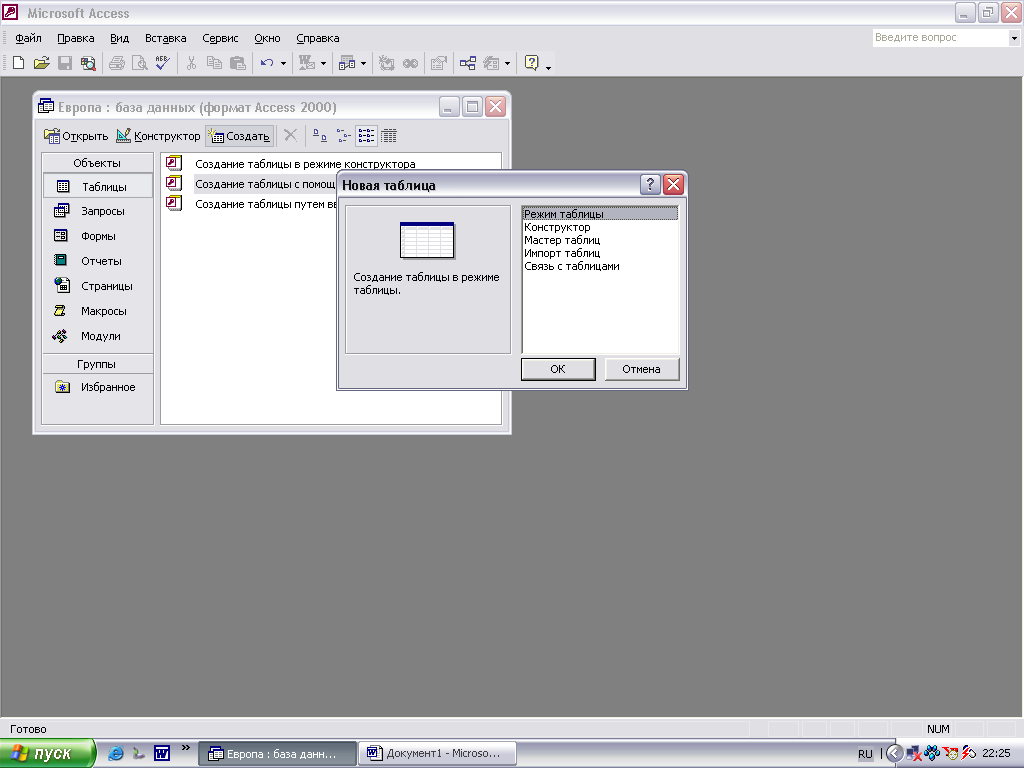Select Мастер таблиц in the list

point(562,240)
